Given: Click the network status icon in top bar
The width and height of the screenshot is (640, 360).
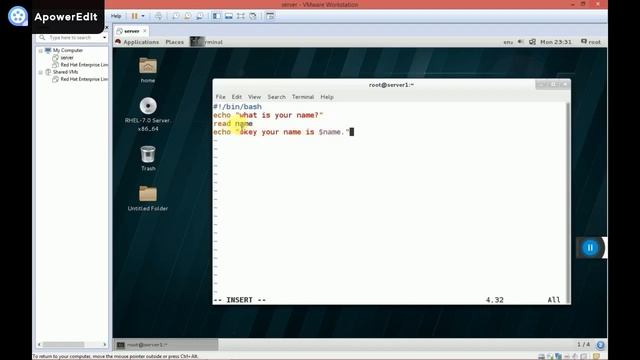Looking at the screenshot, I should click(x=532, y=42).
